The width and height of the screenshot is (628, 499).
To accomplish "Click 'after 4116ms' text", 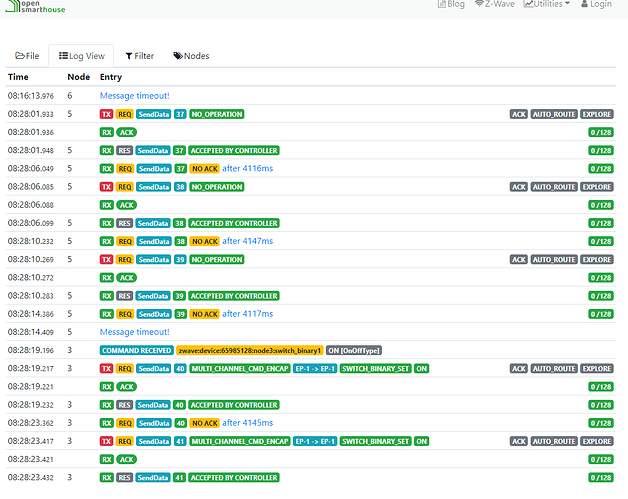I will [x=248, y=169].
